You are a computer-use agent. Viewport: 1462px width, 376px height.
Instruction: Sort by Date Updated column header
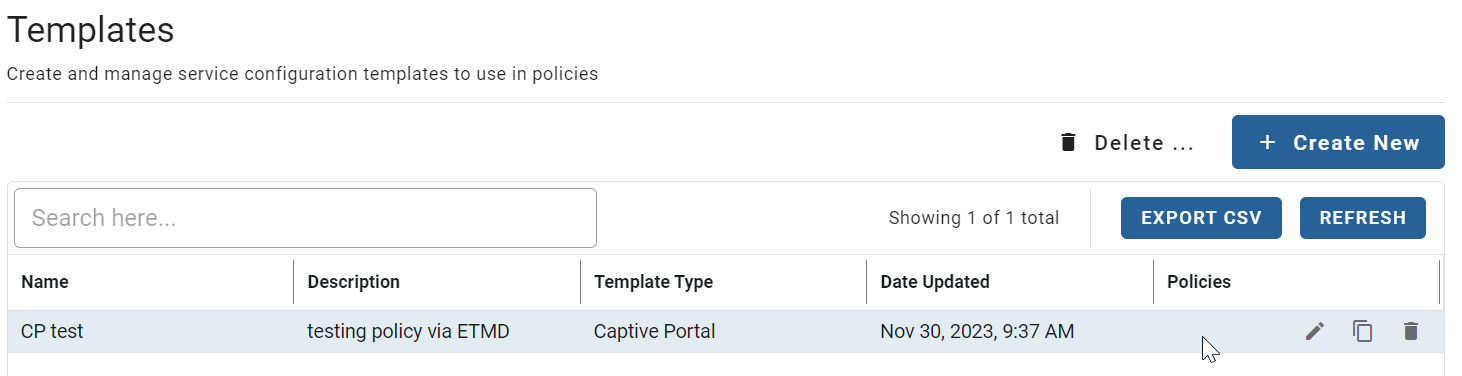point(935,282)
